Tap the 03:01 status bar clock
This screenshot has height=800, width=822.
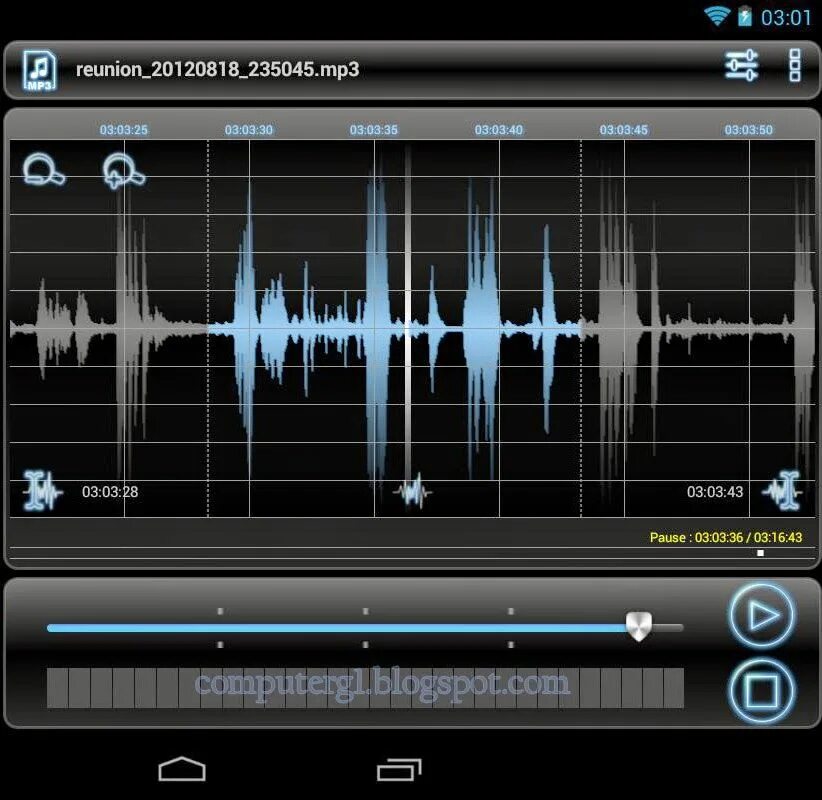click(786, 18)
